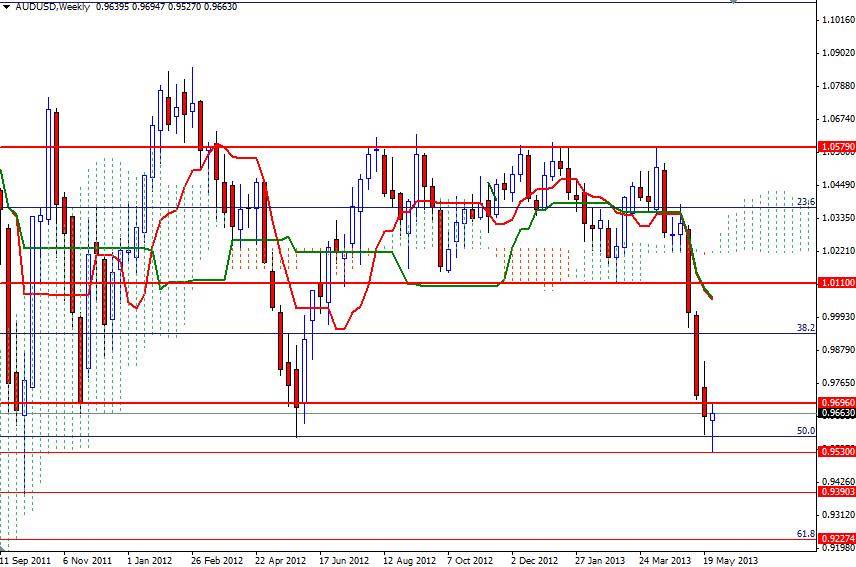Click the 1.04490 price scale value
The width and height of the screenshot is (856, 567).
838,184
